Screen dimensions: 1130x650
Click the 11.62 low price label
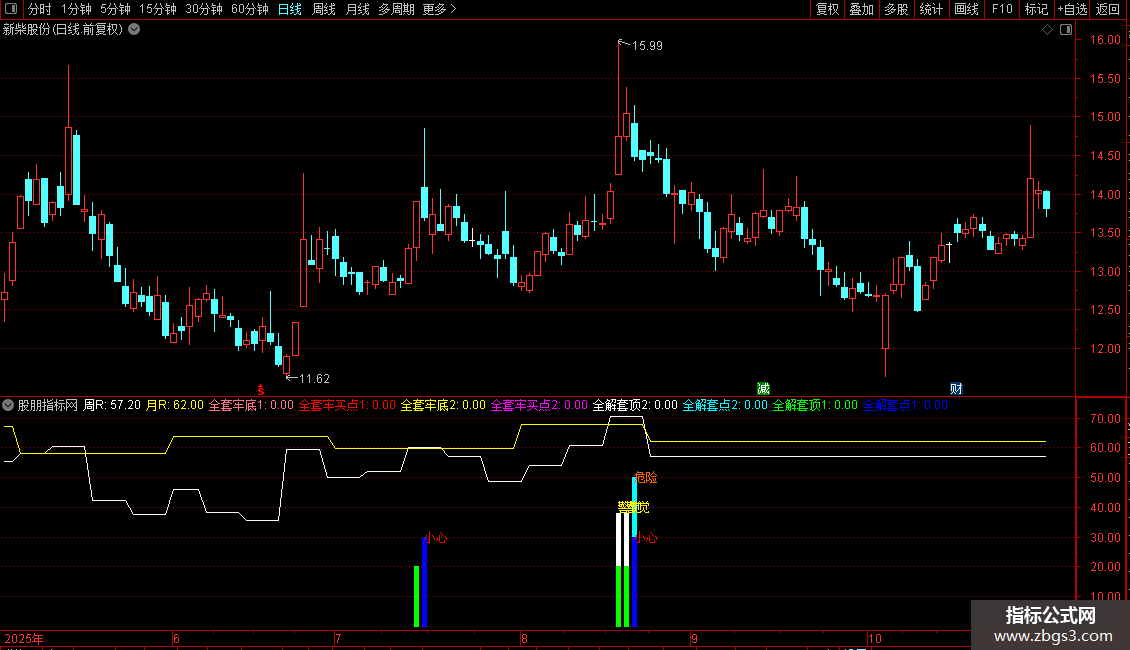pos(314,378)
